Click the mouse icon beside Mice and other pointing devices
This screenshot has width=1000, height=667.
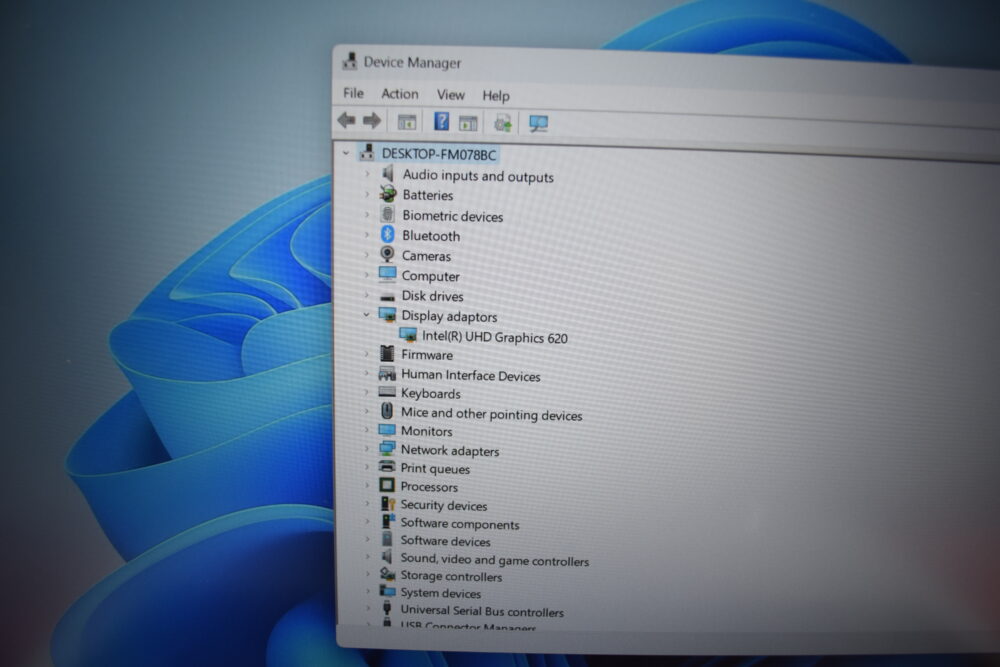pyautogui.click(x=387, y=411)
